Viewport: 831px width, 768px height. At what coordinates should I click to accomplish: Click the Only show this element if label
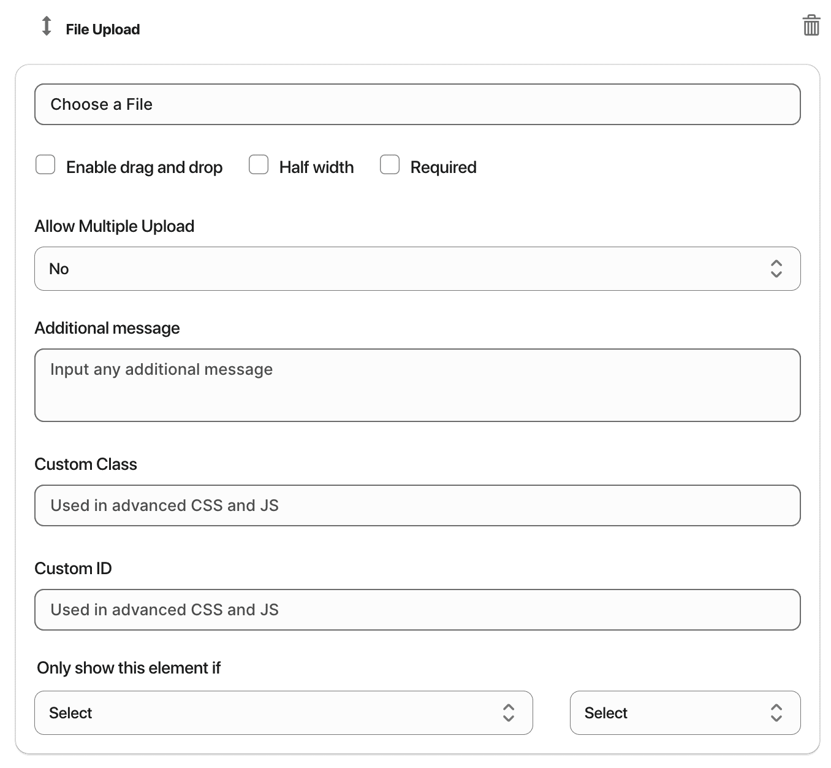tap(129, 668)
